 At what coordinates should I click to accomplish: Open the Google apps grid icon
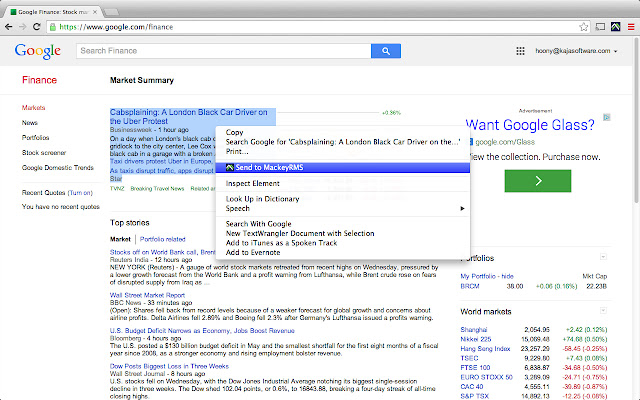520,51
